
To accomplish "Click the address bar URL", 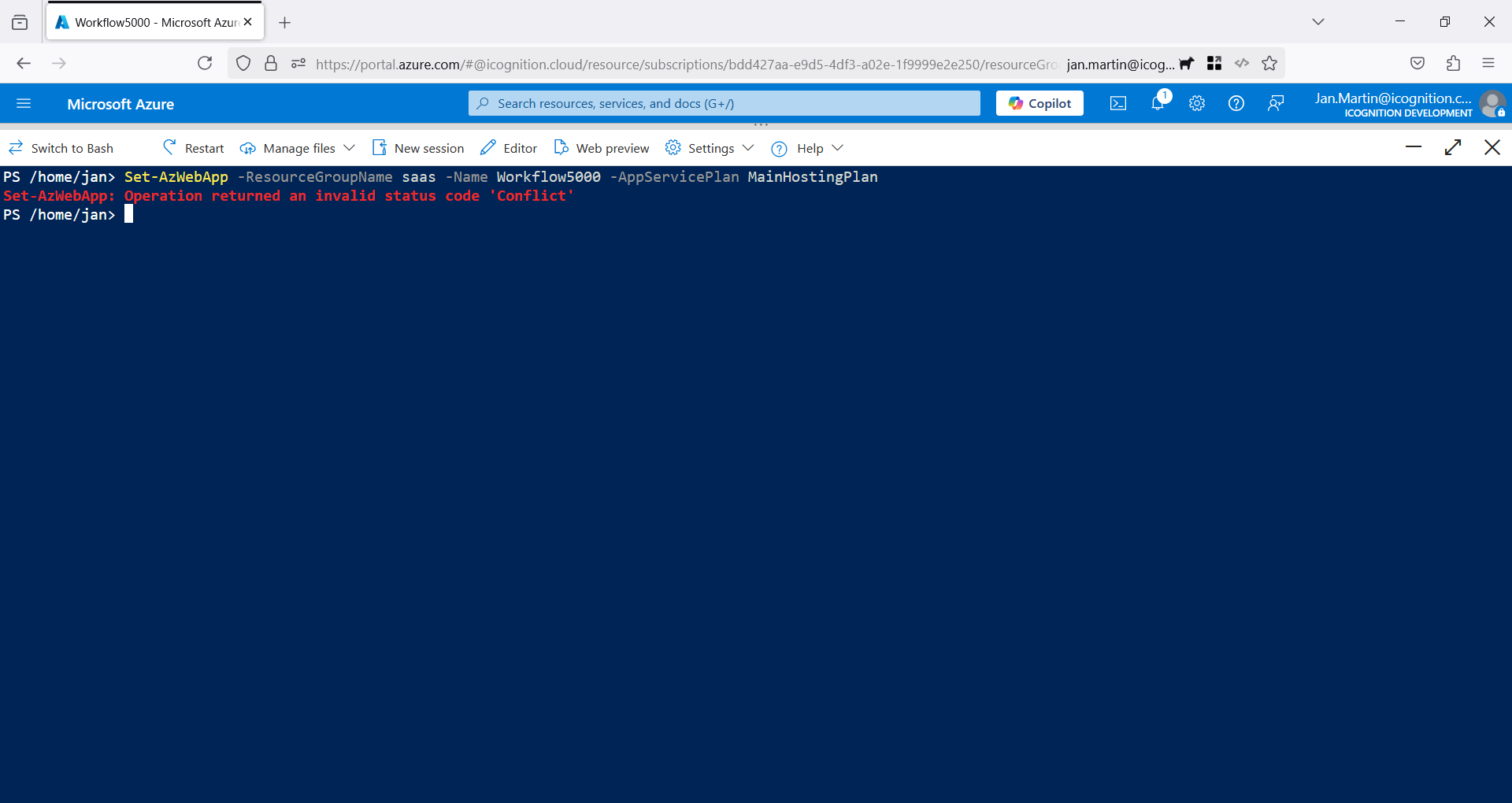I will point(685,65).
